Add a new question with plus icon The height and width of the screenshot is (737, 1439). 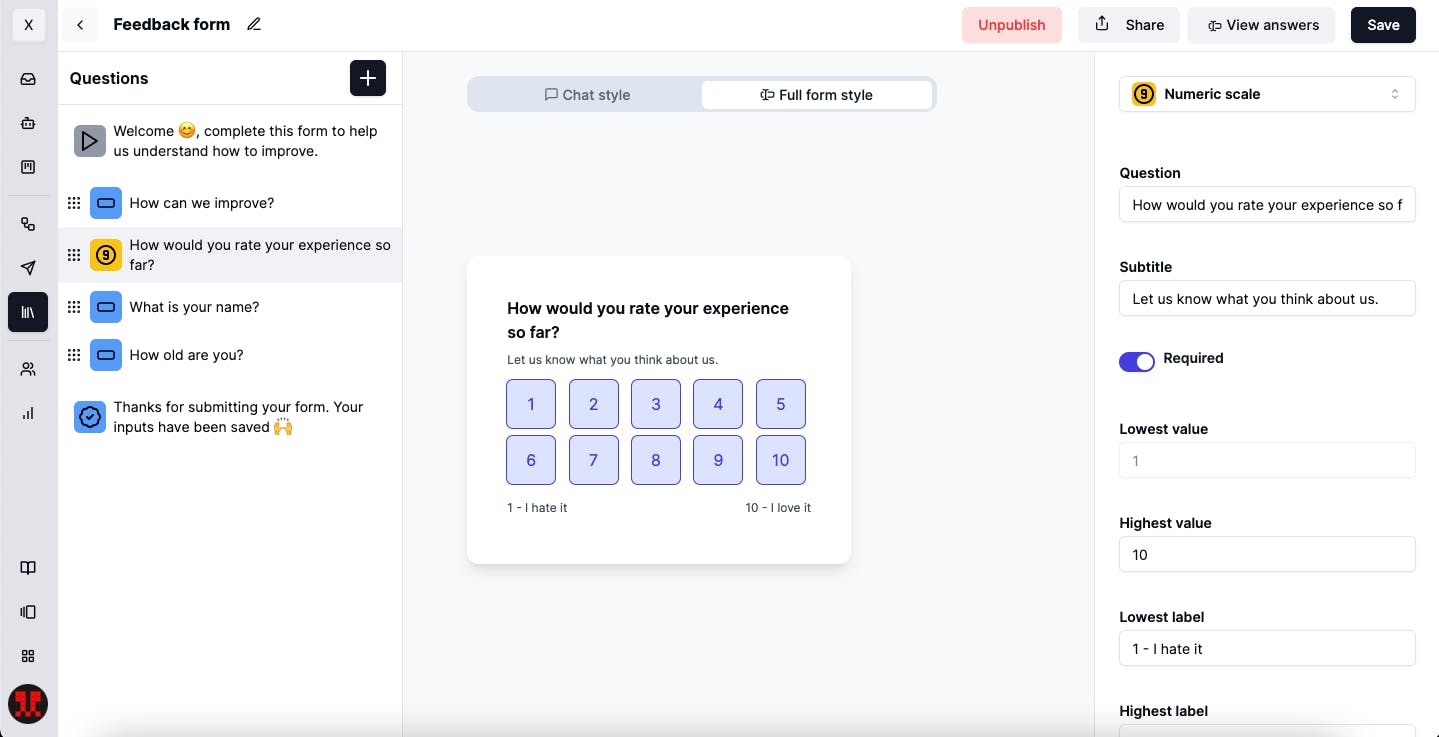367,78
